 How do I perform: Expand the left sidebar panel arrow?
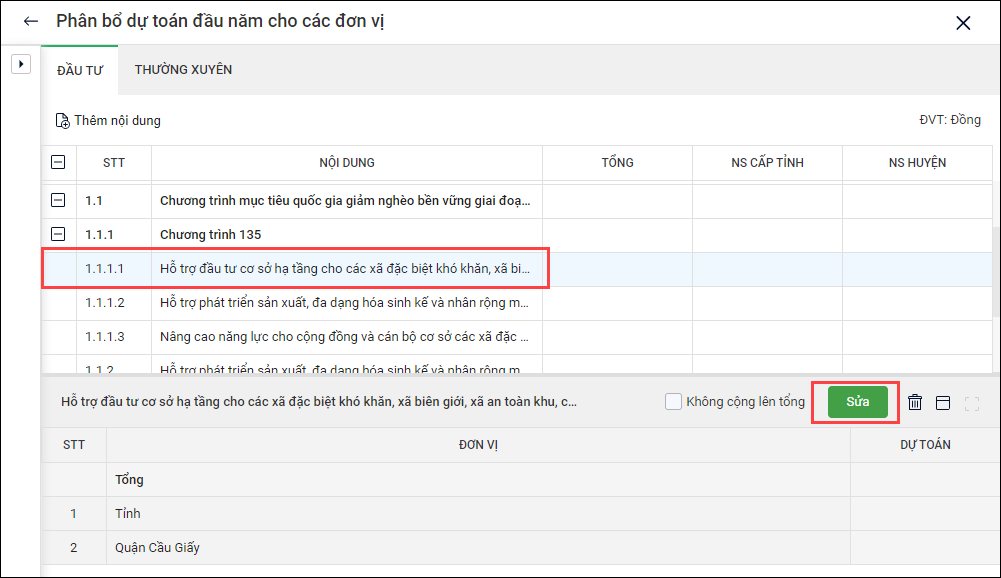tap(19, 64)
